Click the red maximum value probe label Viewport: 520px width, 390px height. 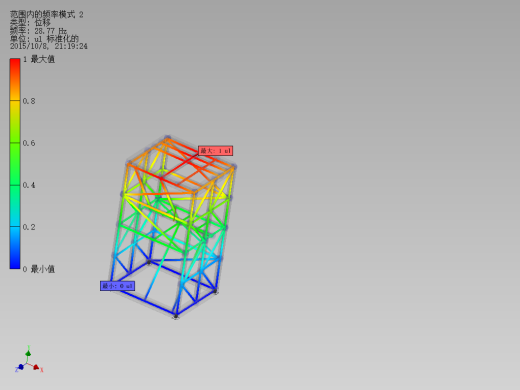point(215,151)
